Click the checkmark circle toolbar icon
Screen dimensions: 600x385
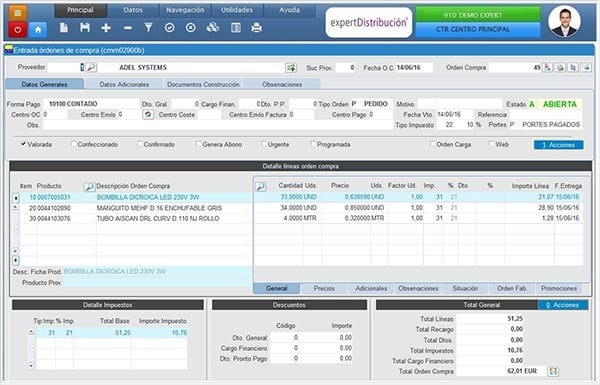tap(170, 28)
